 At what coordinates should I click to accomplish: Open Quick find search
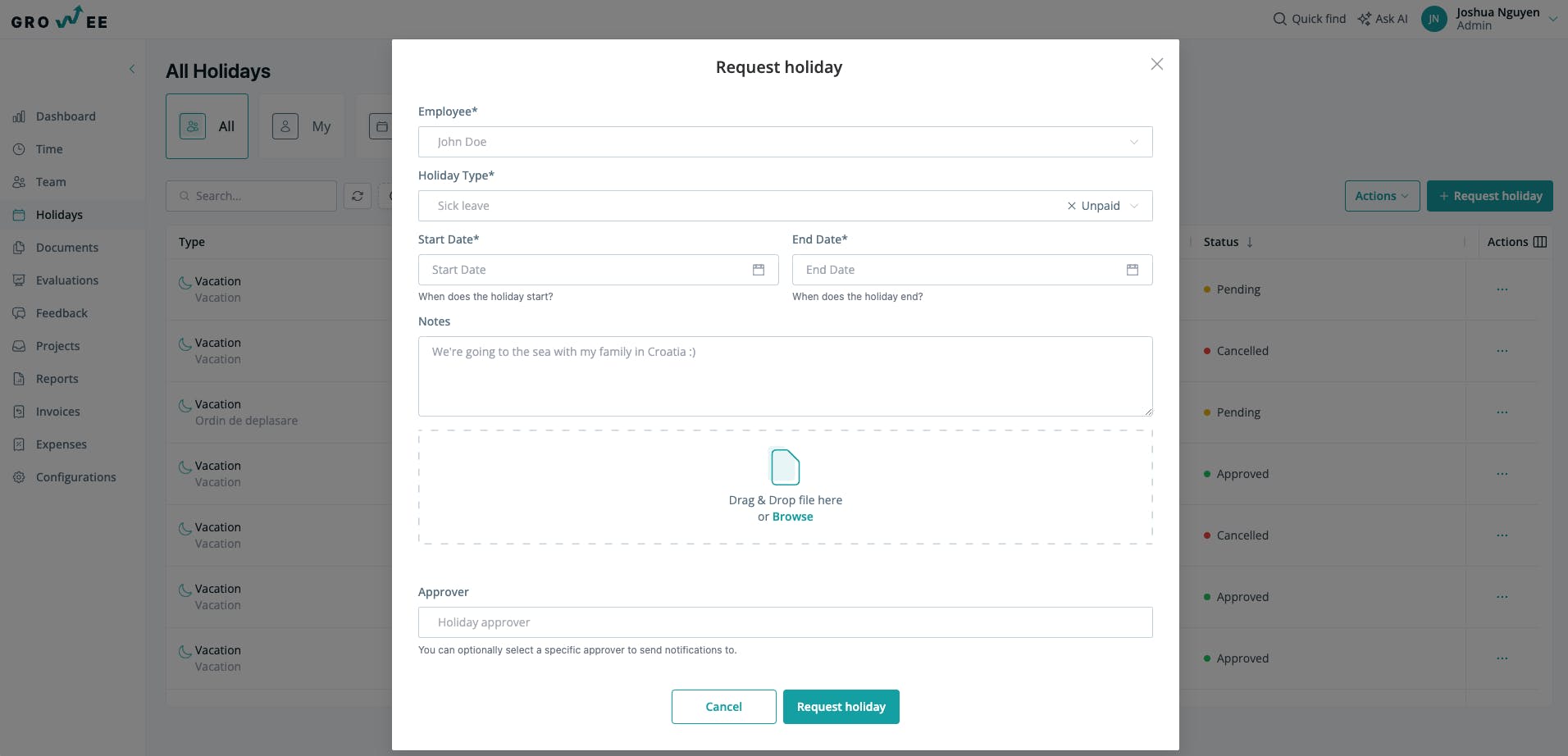(1309, 19)
